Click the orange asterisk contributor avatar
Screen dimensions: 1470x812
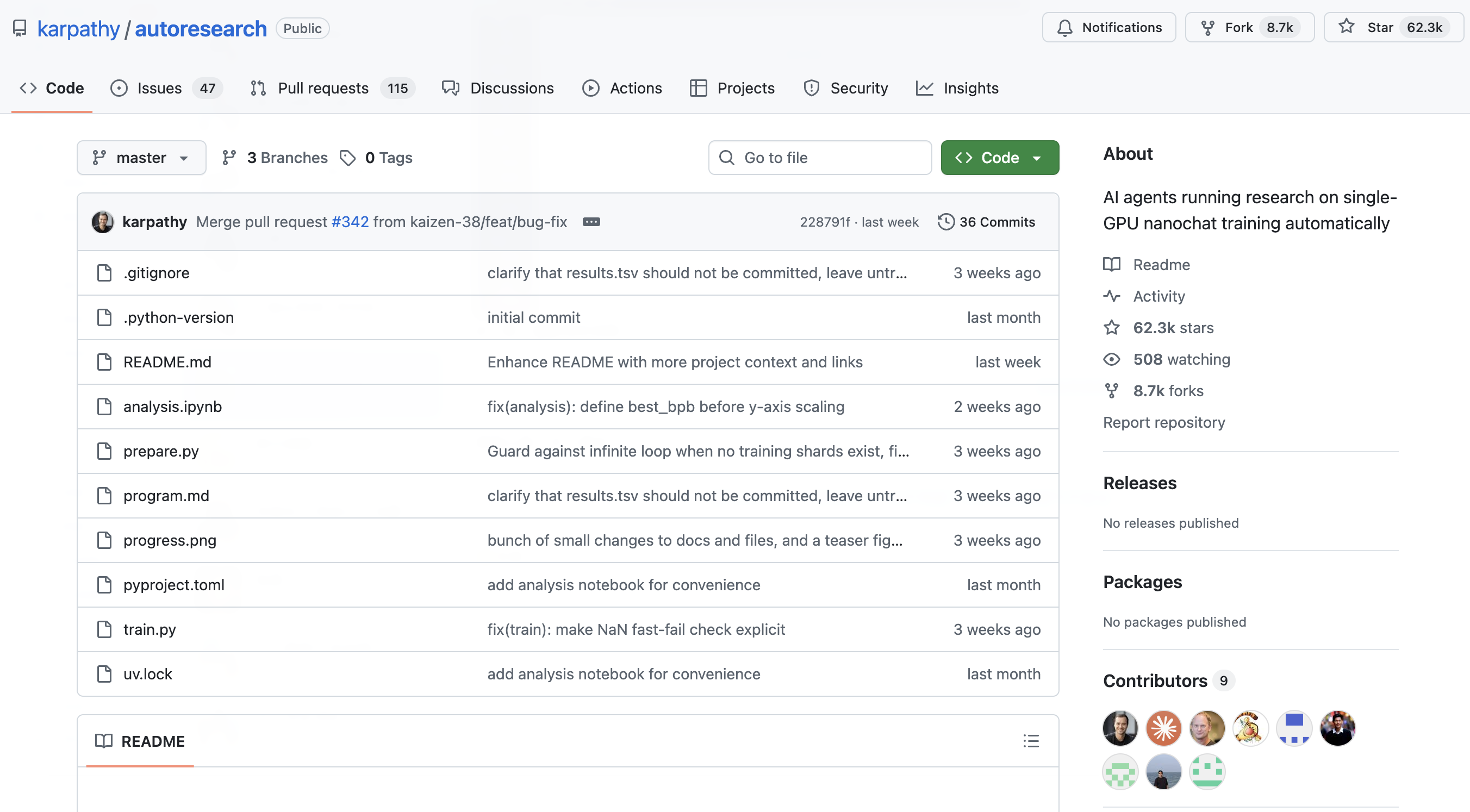(x=1163, y=728)
